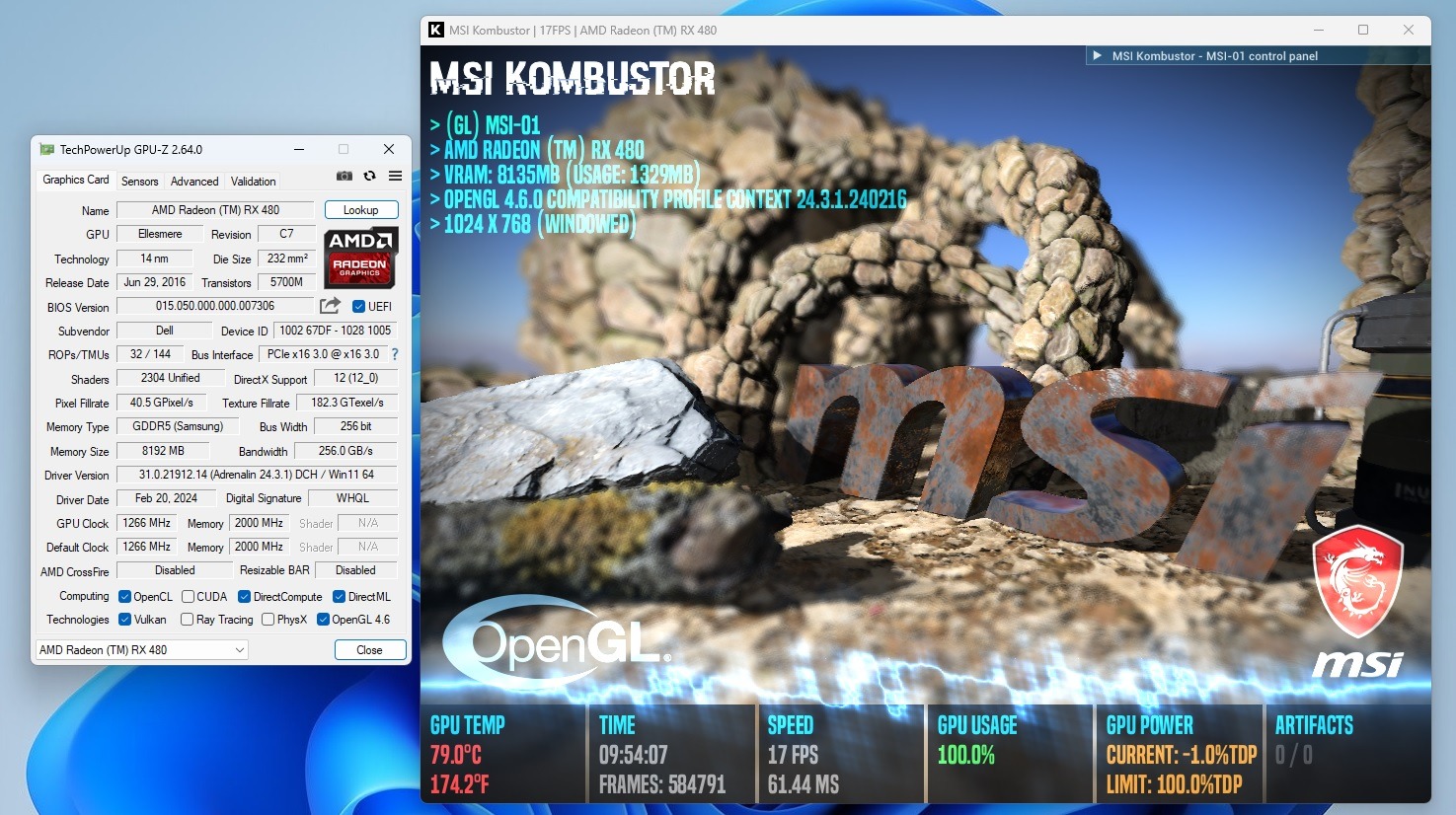Click the Release Date value Jun 29, 2016
Screen dimensions: 1456x815
pyautogui.click(x=155, y=282)
